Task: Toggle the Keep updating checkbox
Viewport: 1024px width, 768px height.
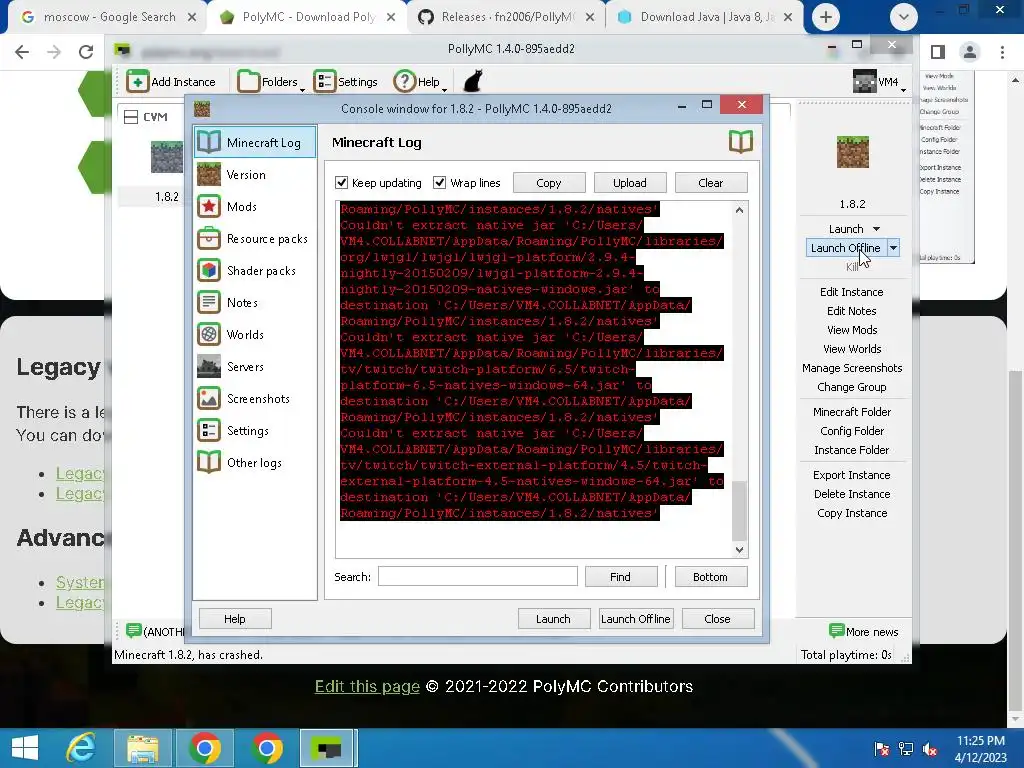Action: [x=342, y=182]
